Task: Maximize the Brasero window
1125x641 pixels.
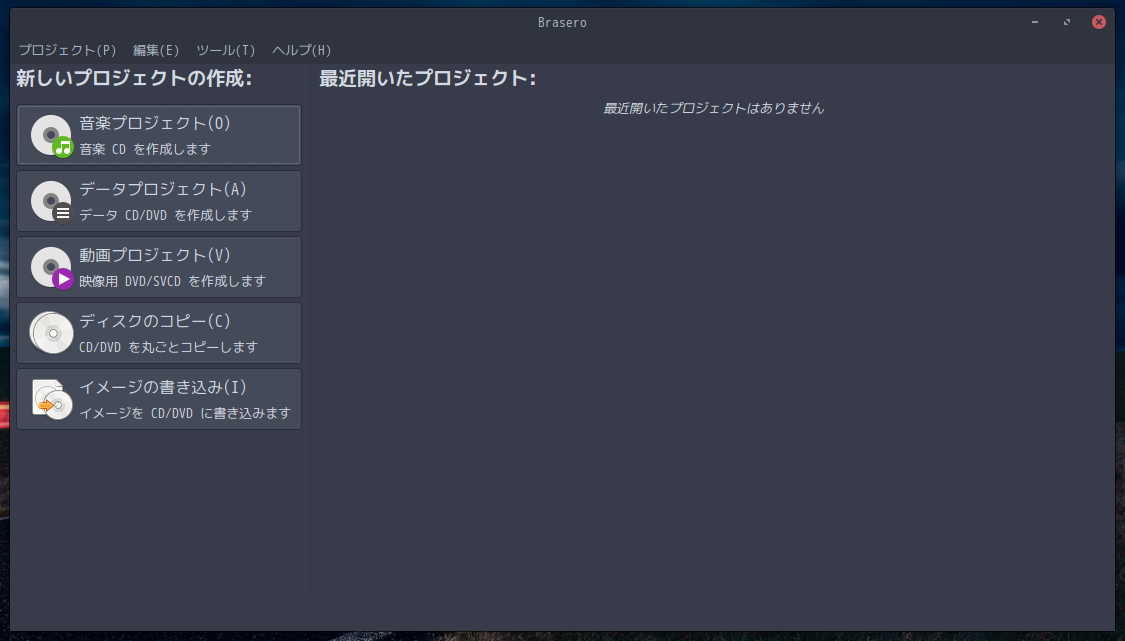Action: tap(1067, 22)
